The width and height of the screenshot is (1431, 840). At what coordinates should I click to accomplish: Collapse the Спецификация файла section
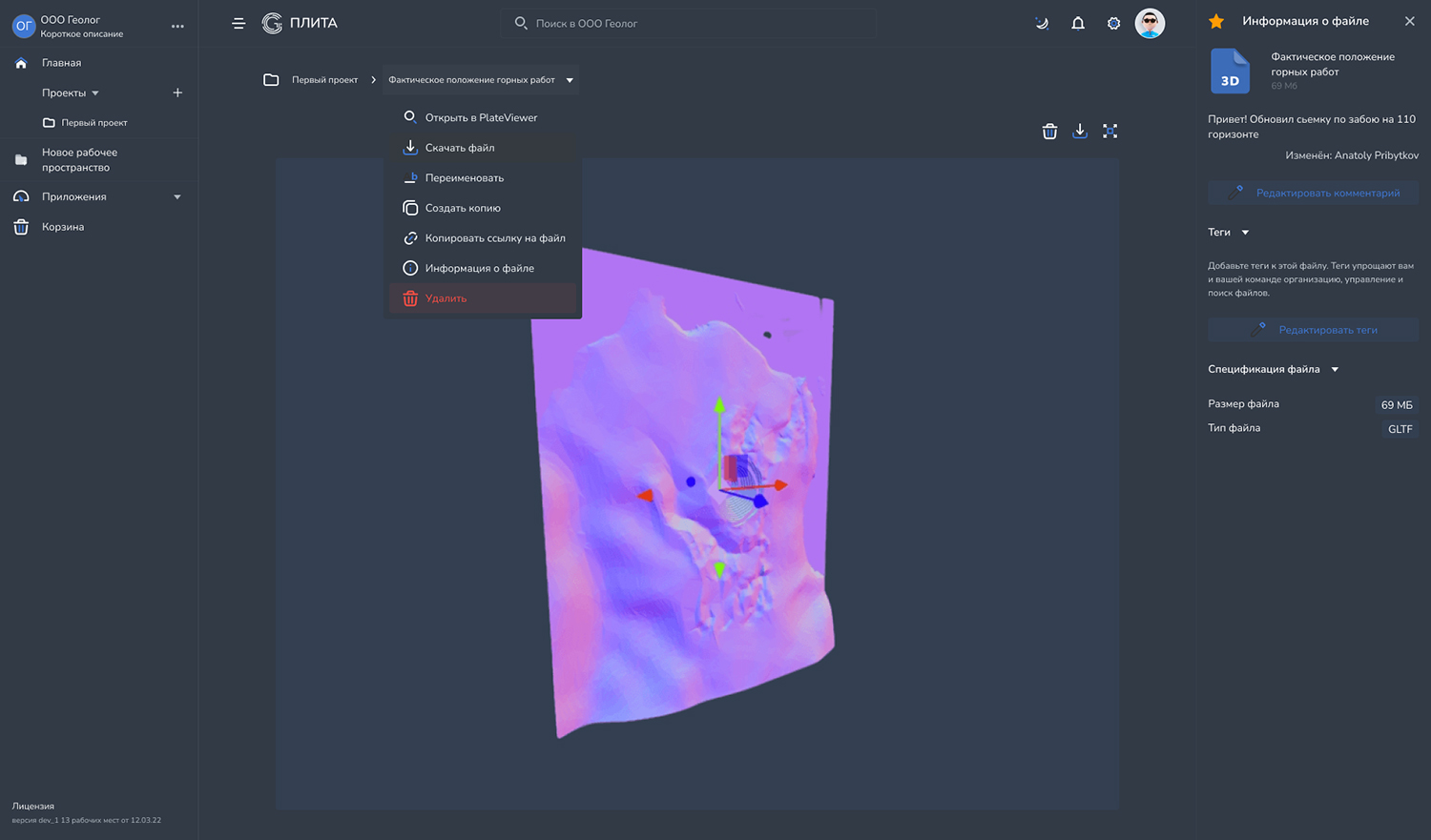point(1335,370)
